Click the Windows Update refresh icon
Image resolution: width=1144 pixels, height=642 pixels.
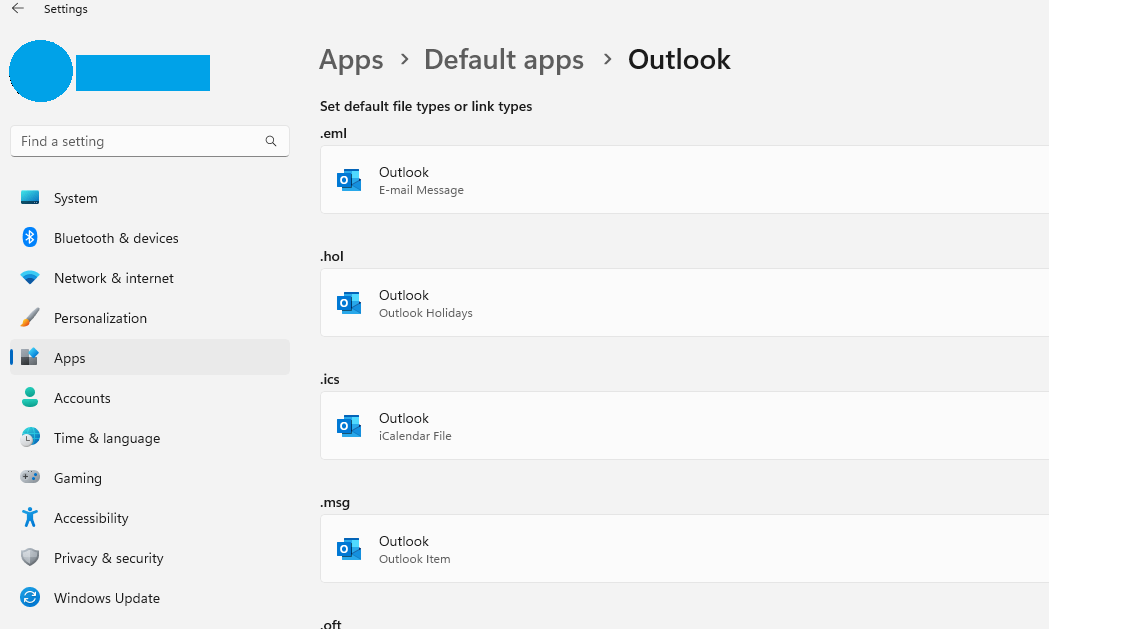[x=30, y=597]
